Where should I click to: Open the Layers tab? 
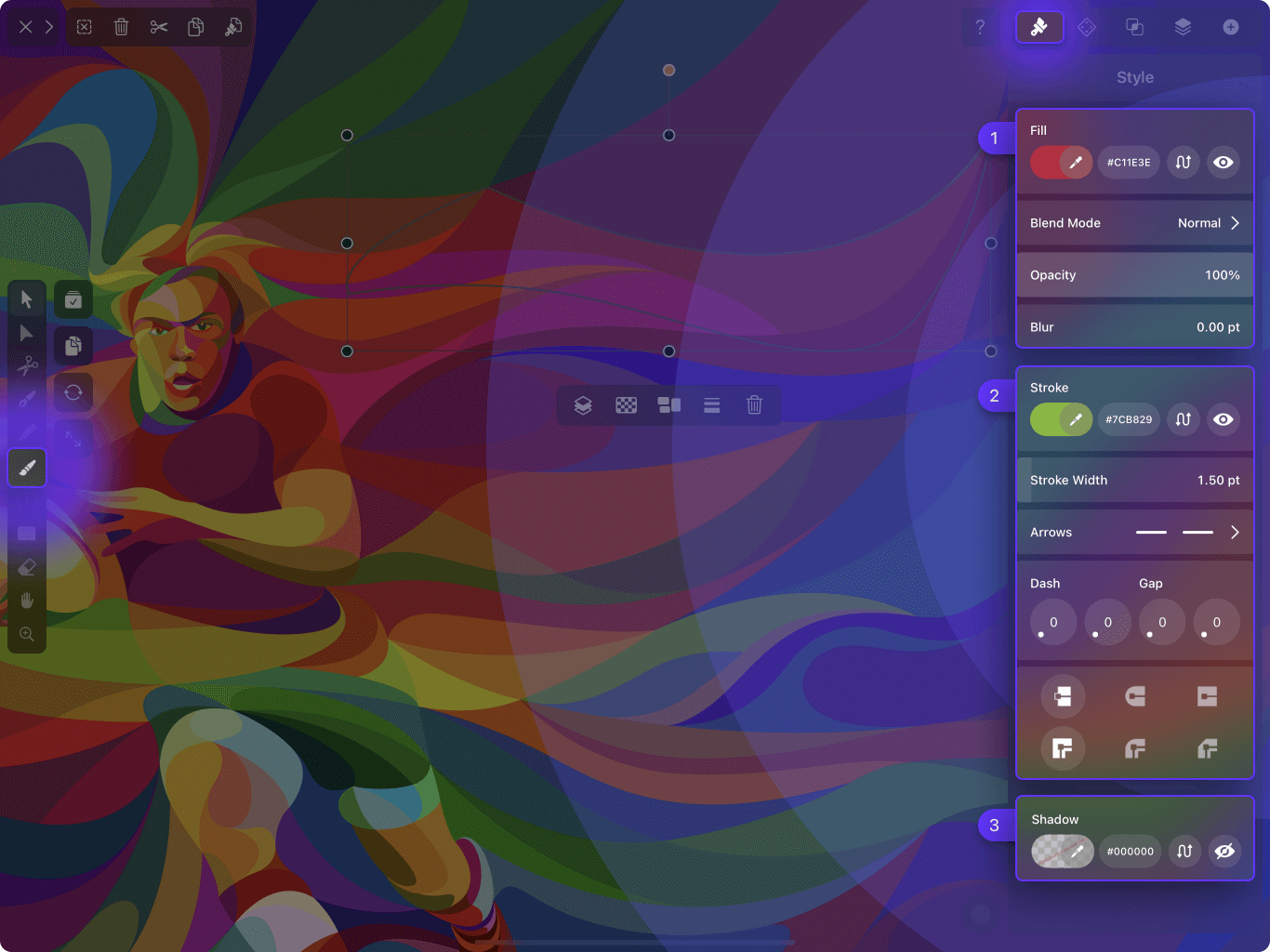[x=1183, y=27]
